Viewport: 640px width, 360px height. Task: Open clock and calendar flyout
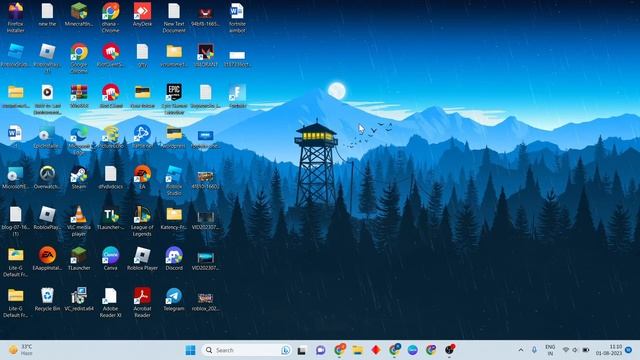coord(609,350)
